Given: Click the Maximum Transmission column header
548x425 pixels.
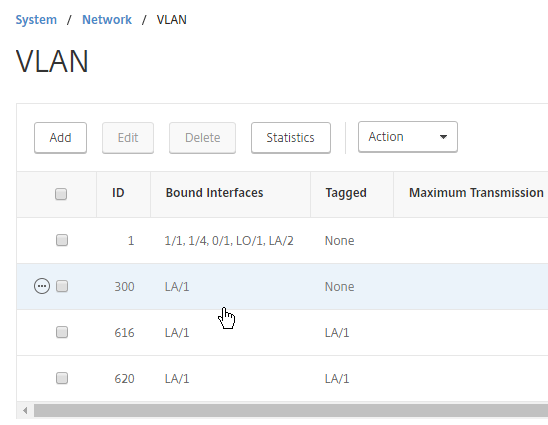Looking at the screenshot, I should coord(476,193).
